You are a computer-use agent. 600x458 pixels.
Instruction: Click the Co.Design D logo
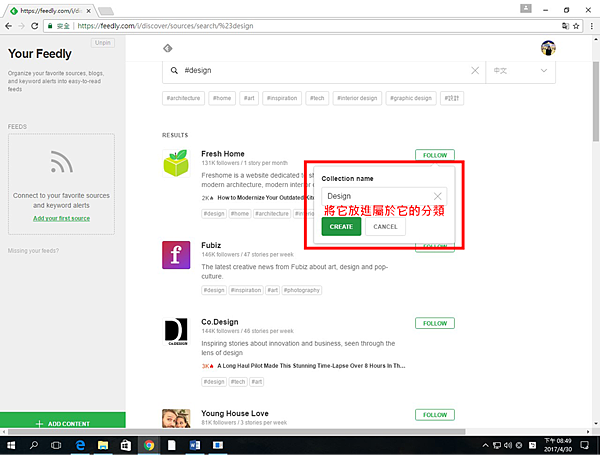click(x=176, y=331)
